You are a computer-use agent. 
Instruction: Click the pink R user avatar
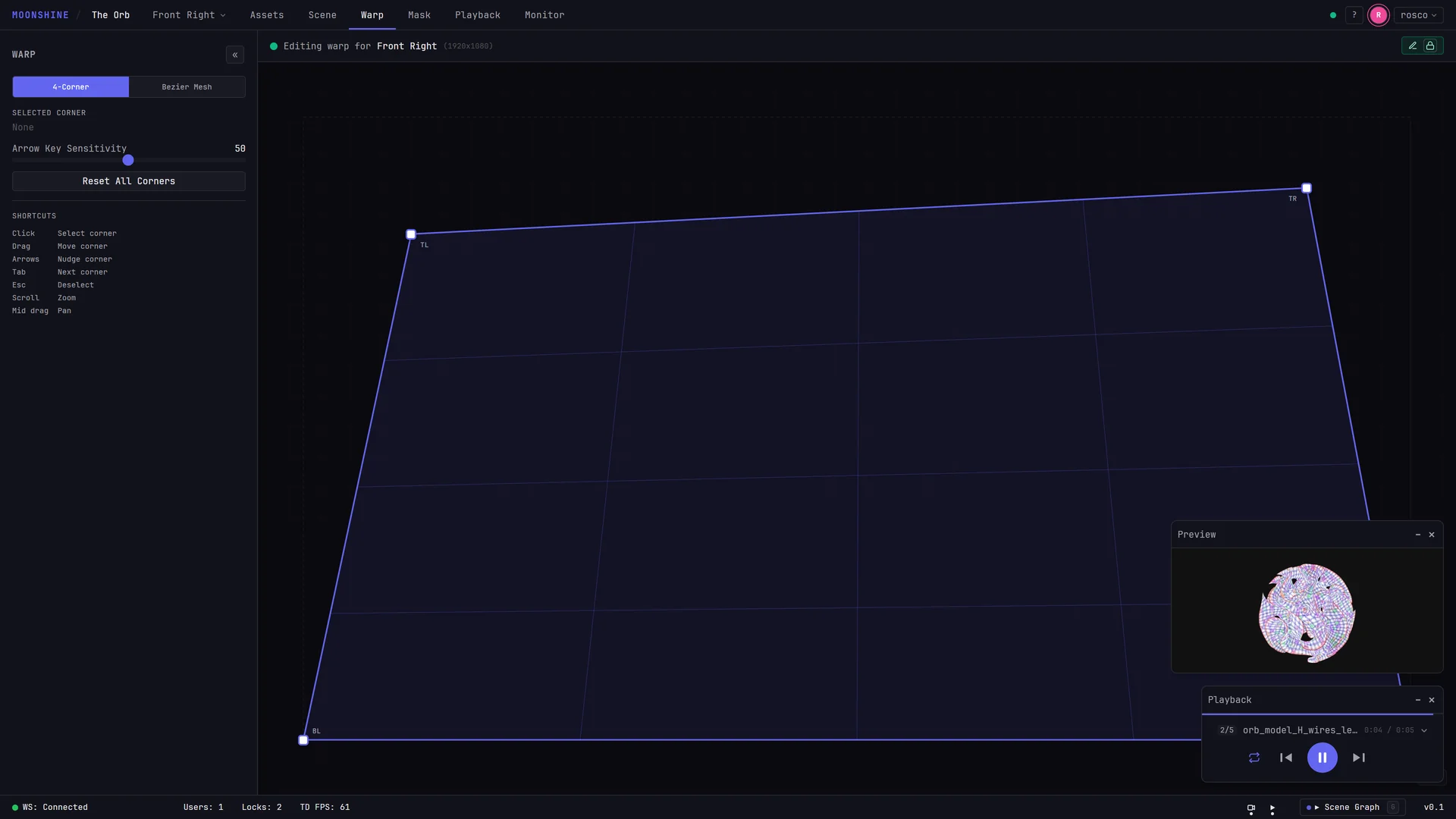pyautogui.click(x=1379, y=15)
